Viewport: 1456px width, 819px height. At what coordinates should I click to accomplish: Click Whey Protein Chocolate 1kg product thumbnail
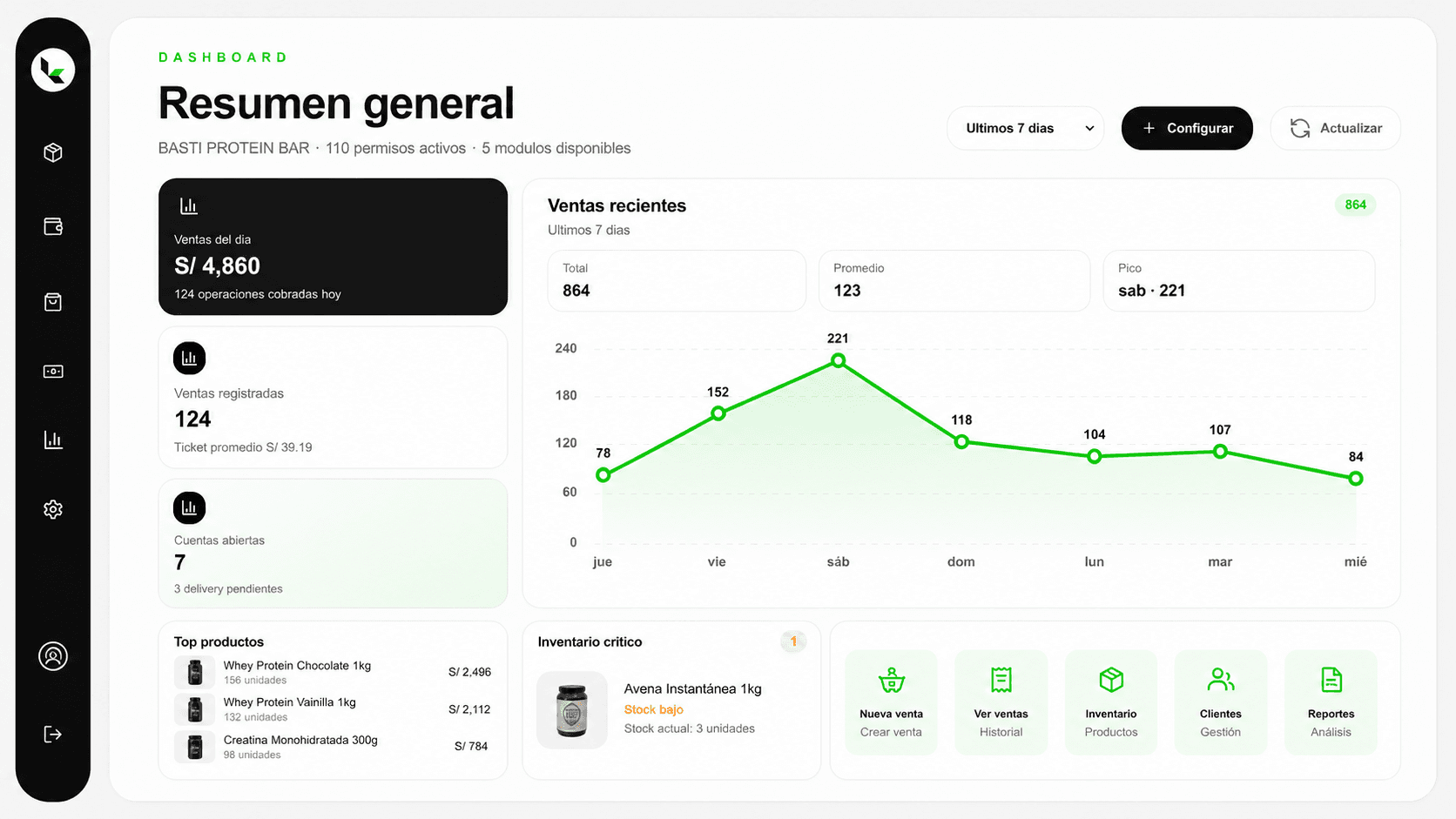tap(195, 672)
